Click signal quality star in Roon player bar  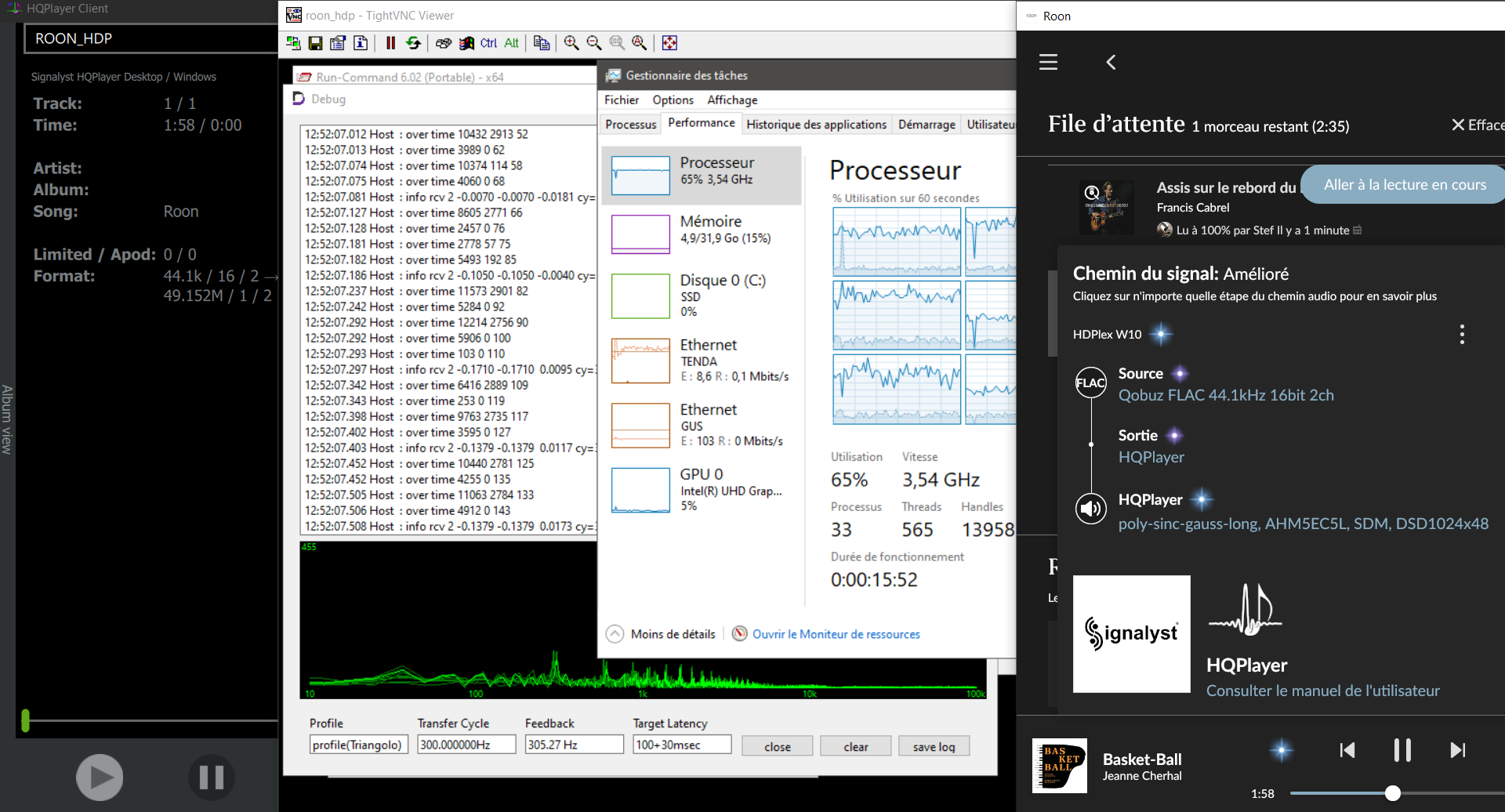(x=1282, y=750)
